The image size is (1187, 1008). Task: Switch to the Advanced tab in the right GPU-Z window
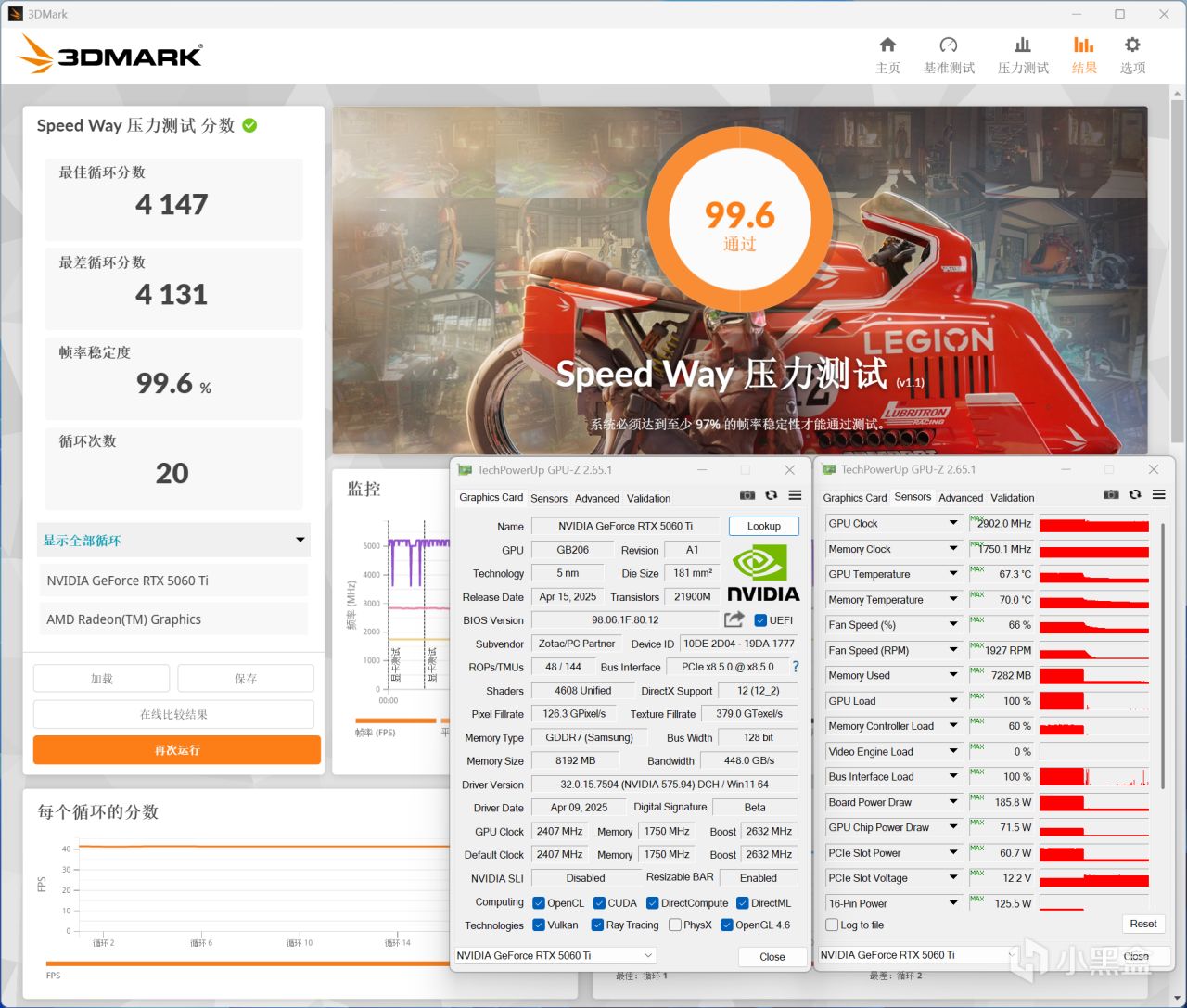coord(961,498)
